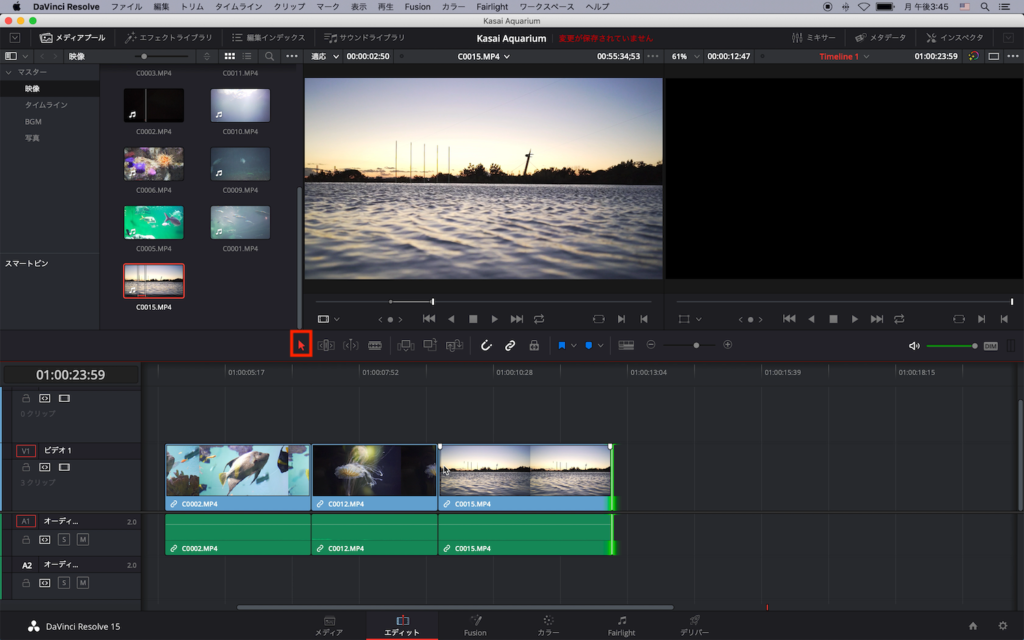Screen dimensions: 1024x640
Task: Select the Blade Edit Mode tool
Action: tap(375, 345)
